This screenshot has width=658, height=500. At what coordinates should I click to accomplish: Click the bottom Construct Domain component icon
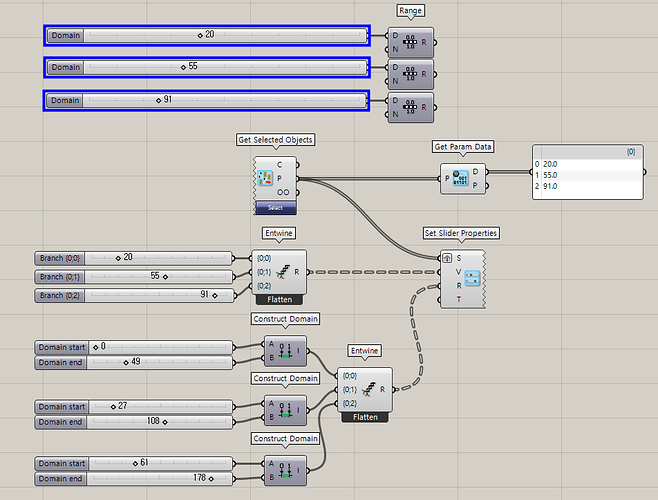pos(285,471)
